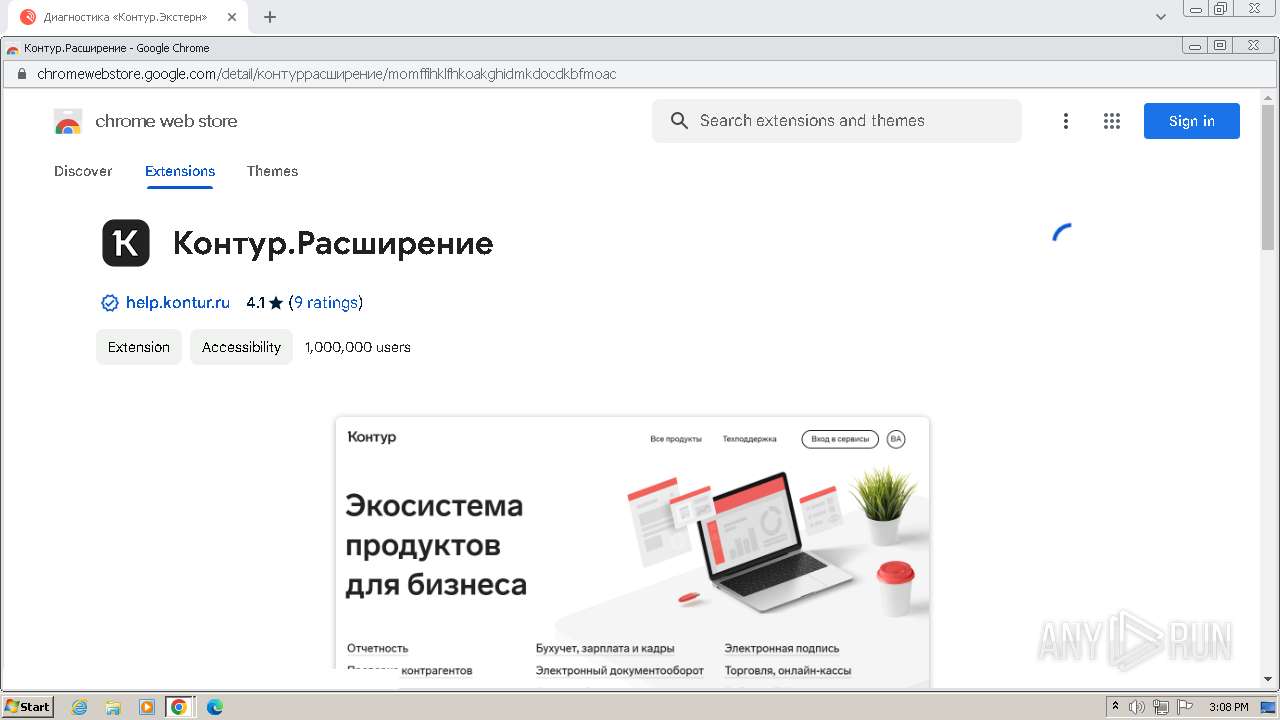The height and width of the screenshot is (720, 1280).
Task: Select the Диагностика Контур.Экстерн browser tab
Action: 126,17
